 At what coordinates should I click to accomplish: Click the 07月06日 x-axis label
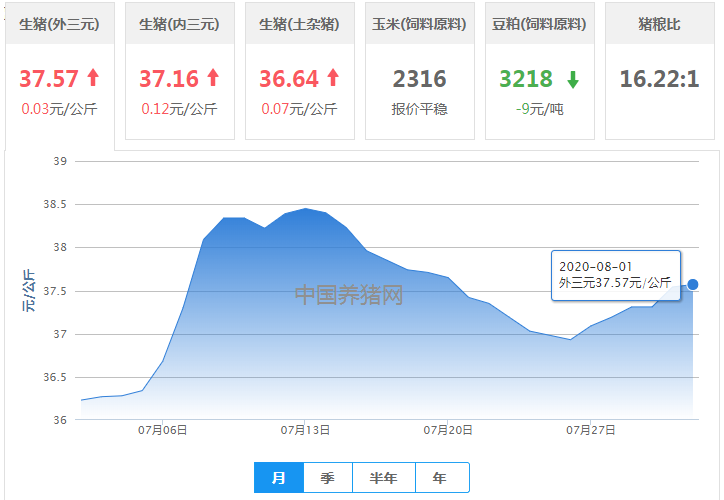click(x=163, y=430)
